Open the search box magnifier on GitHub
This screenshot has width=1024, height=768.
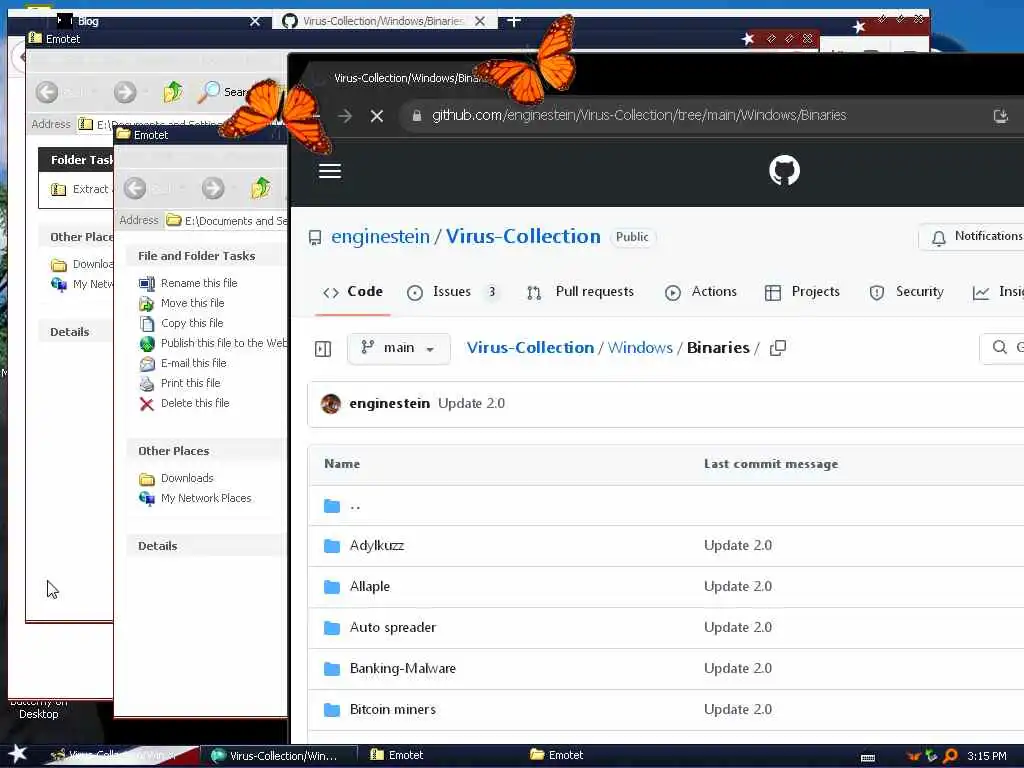point(999,347)
